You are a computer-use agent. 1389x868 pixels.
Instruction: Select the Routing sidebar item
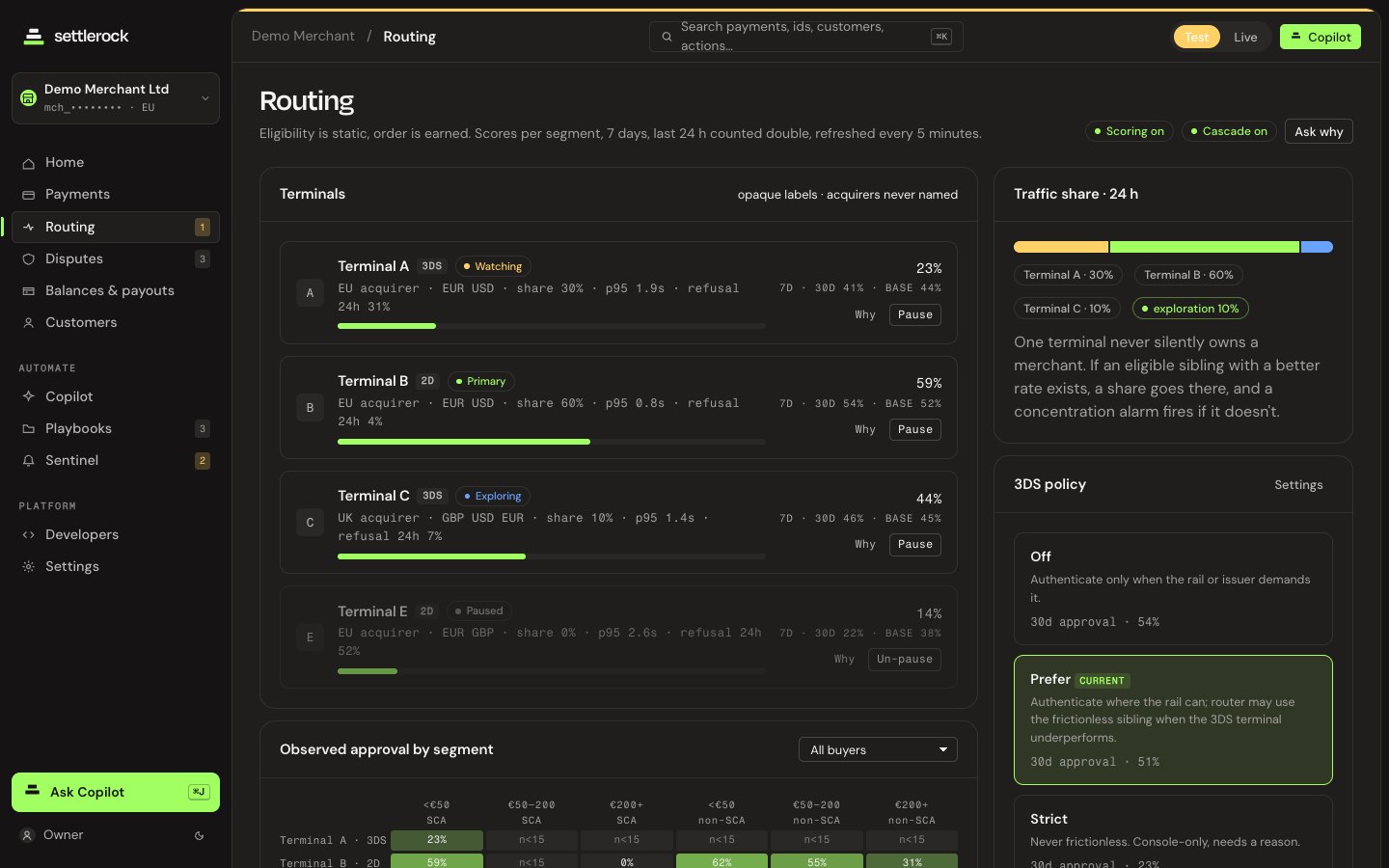pos(116,227)
